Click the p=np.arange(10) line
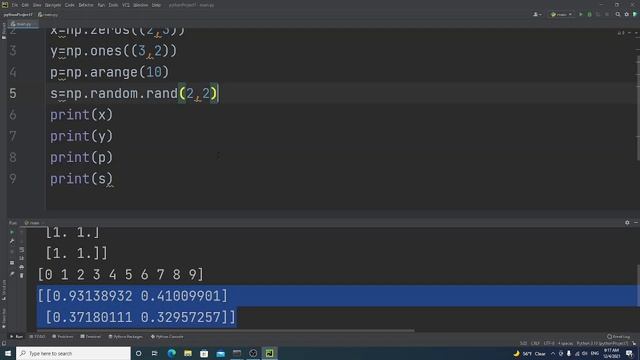 click(x=109, y=72)
